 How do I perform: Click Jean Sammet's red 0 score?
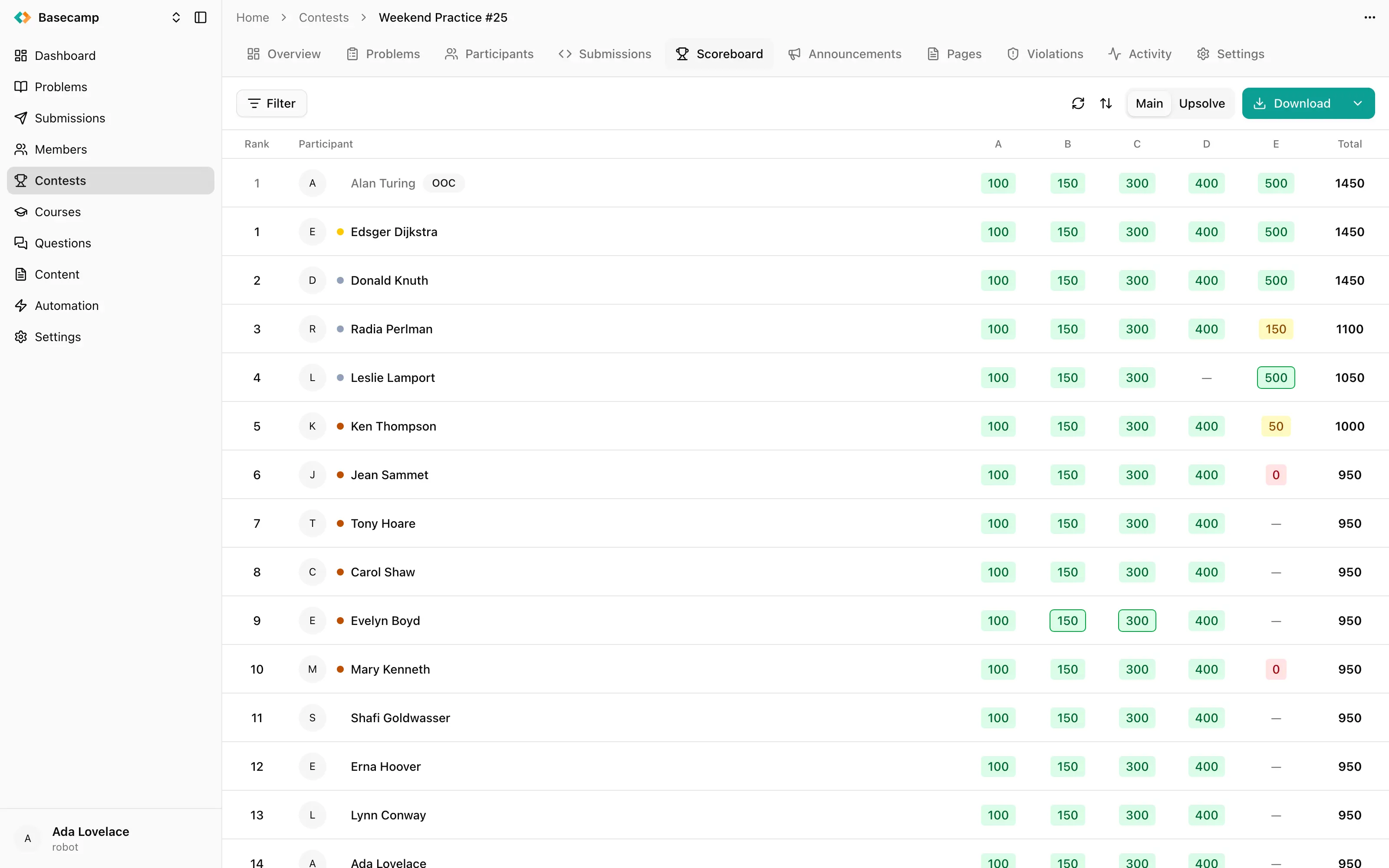[x=1276, y=475]
